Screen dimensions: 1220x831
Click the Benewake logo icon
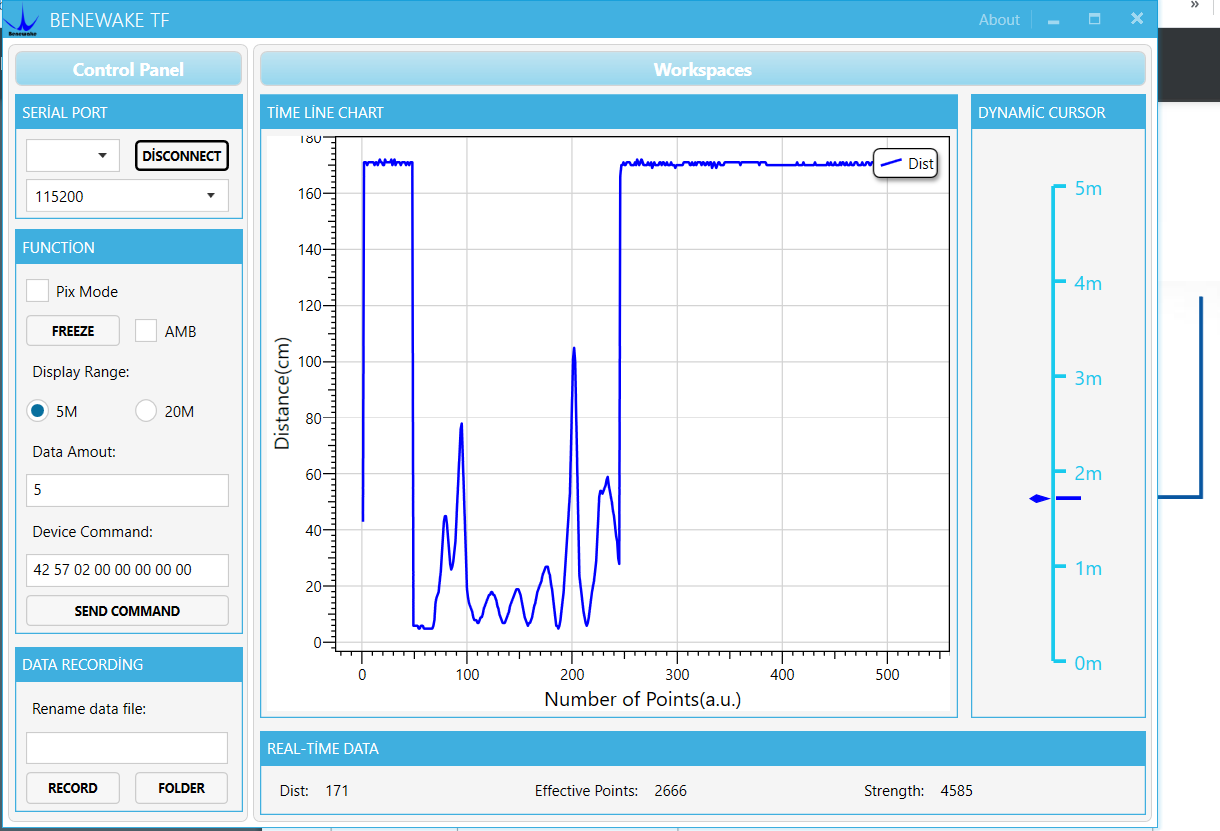(22, 20)
